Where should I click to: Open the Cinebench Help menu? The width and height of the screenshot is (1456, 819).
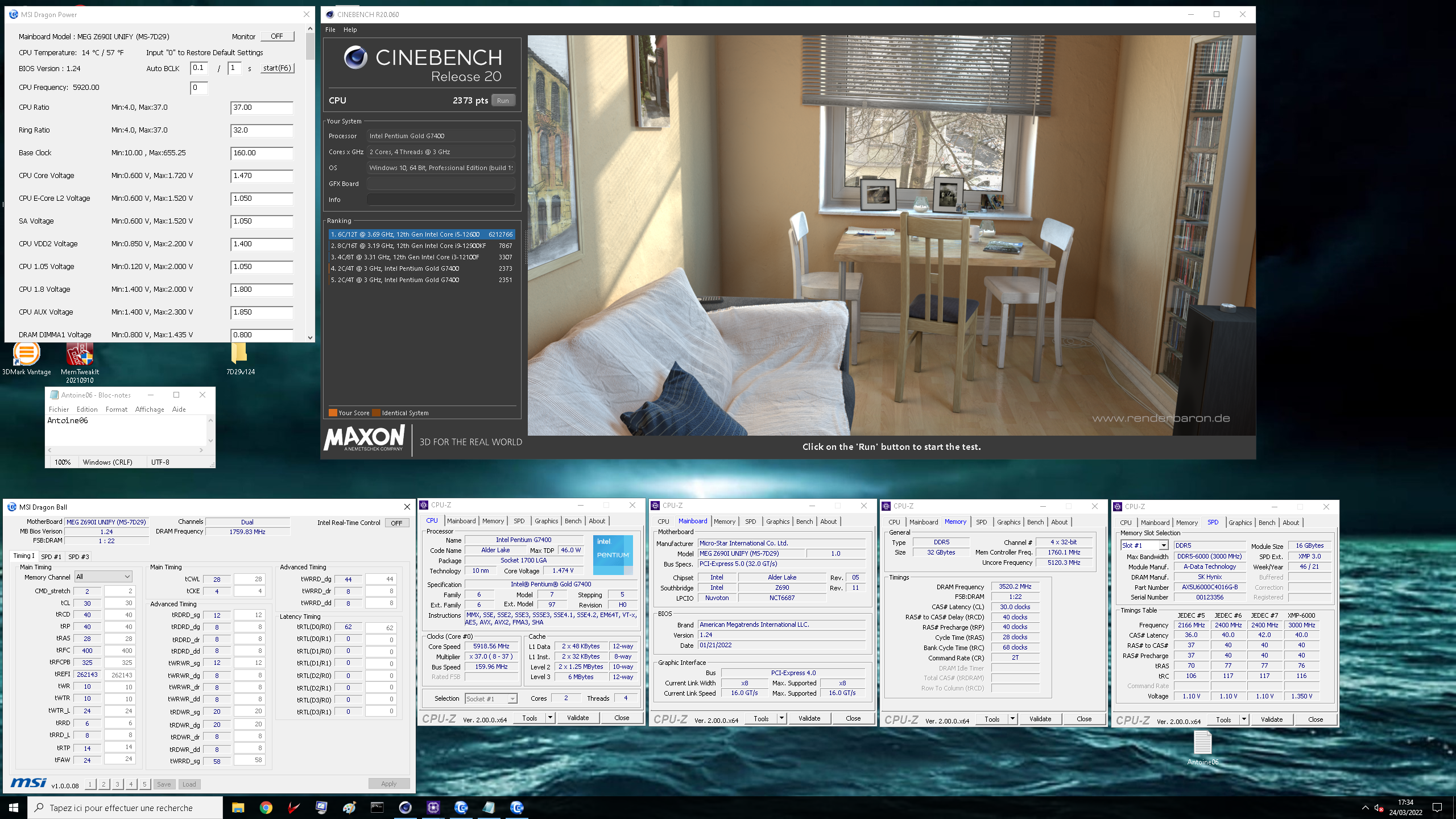[x=350, y=30]
